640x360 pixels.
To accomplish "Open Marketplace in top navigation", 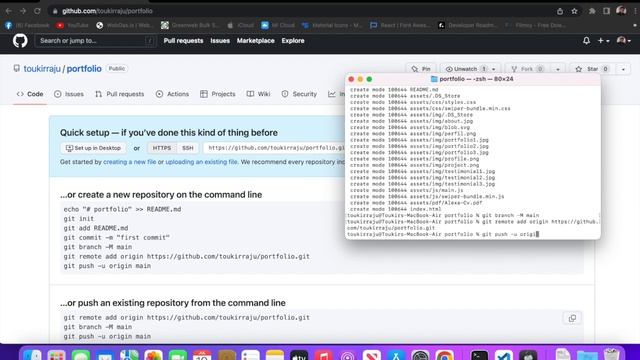I will click(256, 41).
